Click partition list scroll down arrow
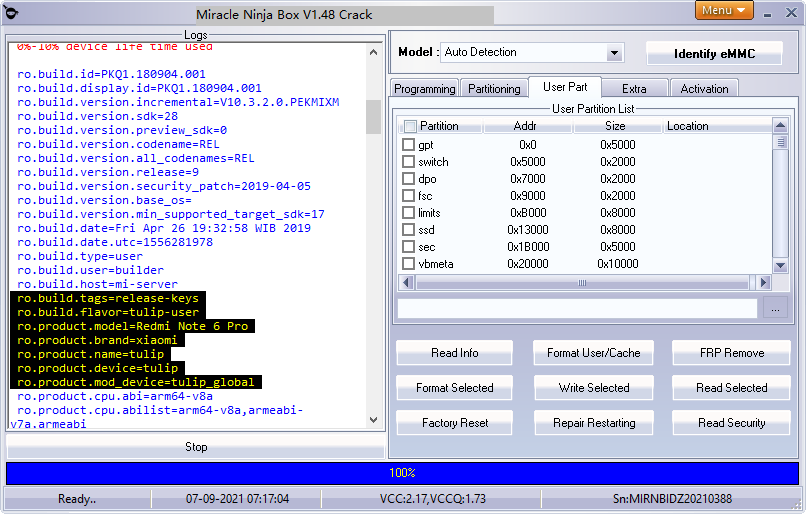 (780, 266)
